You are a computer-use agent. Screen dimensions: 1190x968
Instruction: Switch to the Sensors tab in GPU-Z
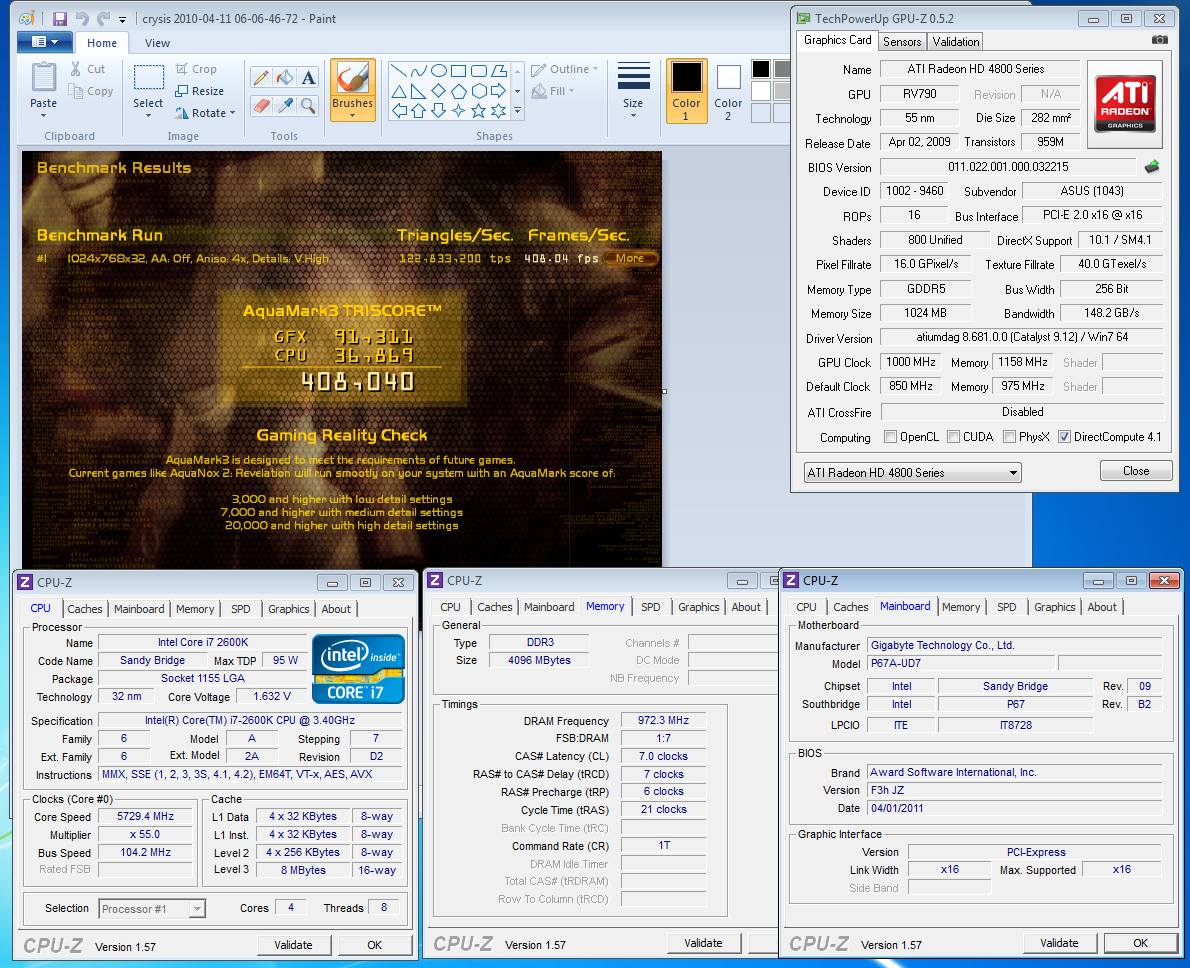(x=902, y=42)
